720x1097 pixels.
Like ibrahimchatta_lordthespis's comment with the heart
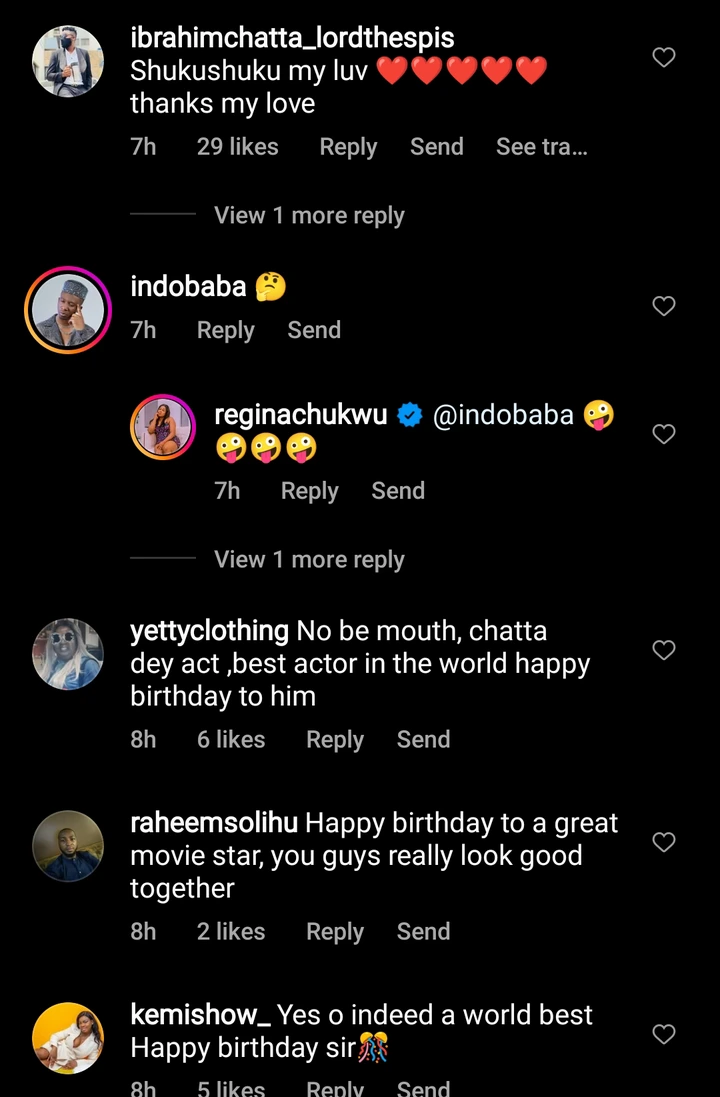click(664, 58)
